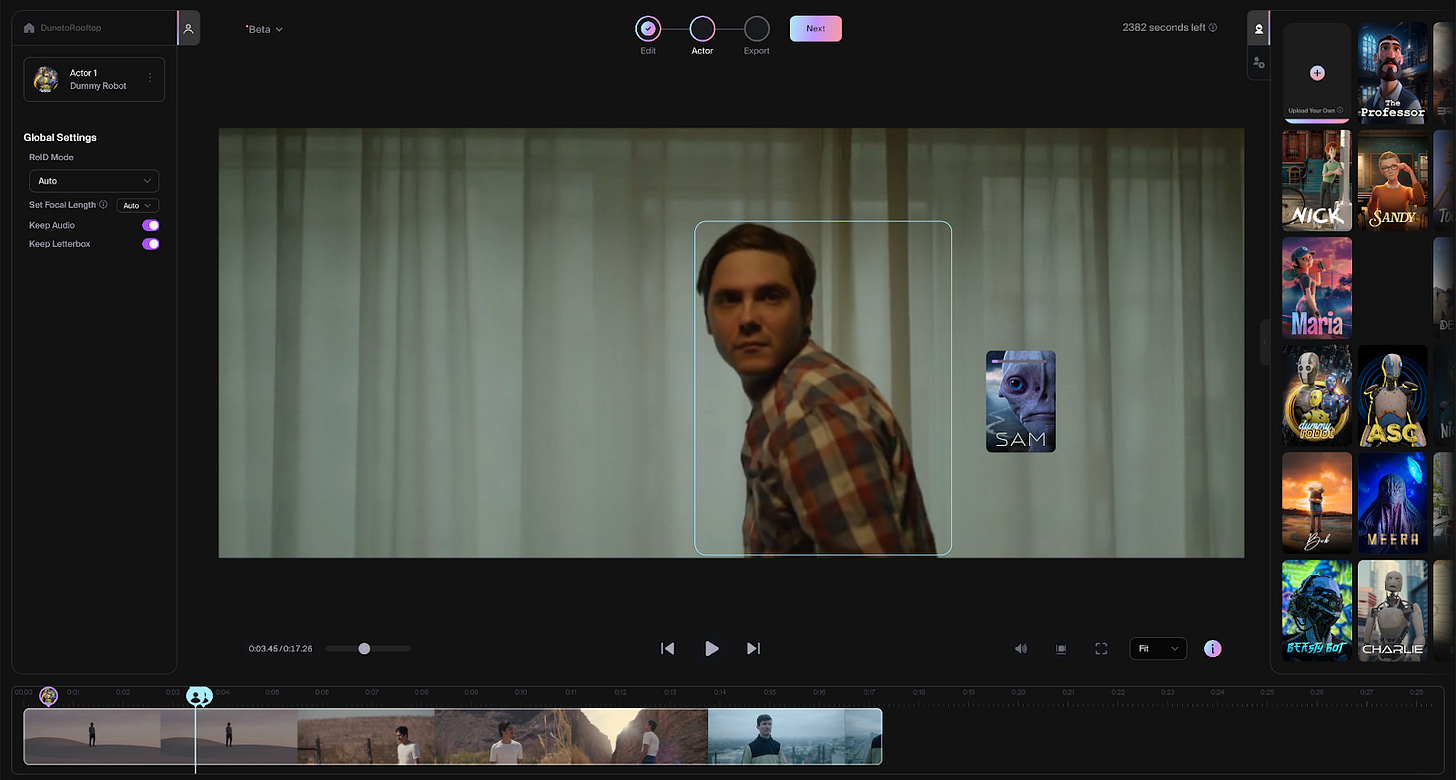Open the purple info button
Image resolution: width=1456 pixels, height=780 pixels.
[1212, 649]
